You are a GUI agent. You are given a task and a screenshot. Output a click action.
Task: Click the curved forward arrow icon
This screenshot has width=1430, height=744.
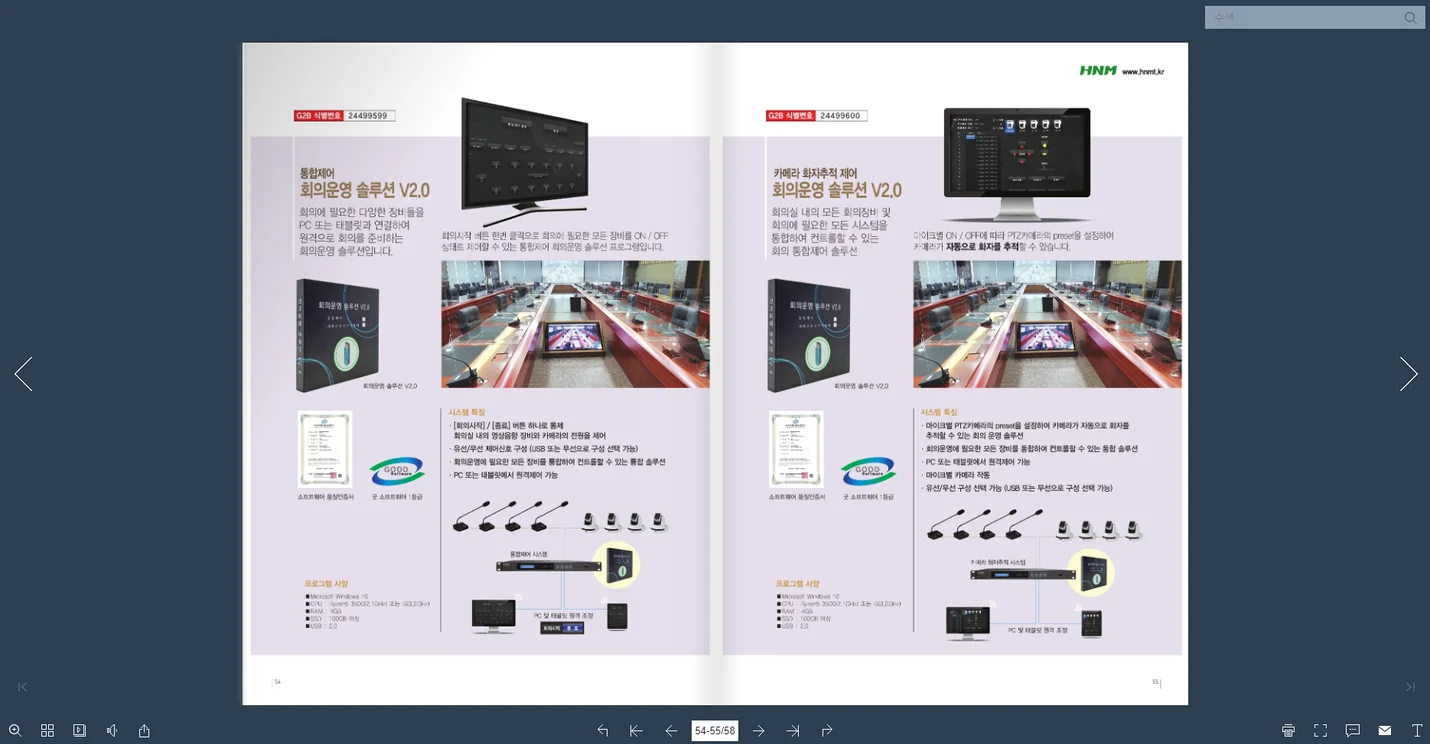827,731
